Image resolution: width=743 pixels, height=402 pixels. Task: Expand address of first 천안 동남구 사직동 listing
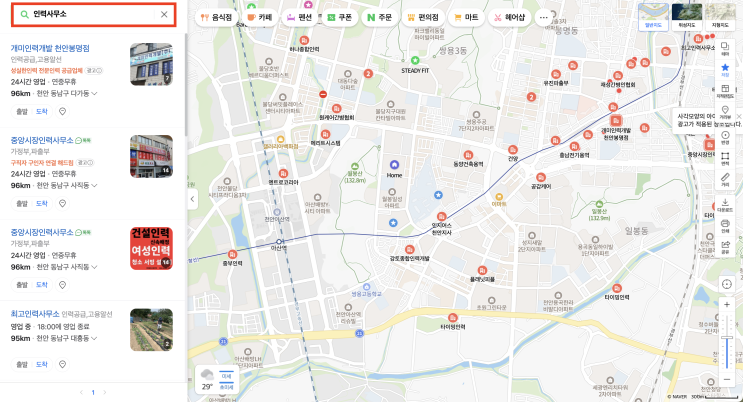click(94, 185)
